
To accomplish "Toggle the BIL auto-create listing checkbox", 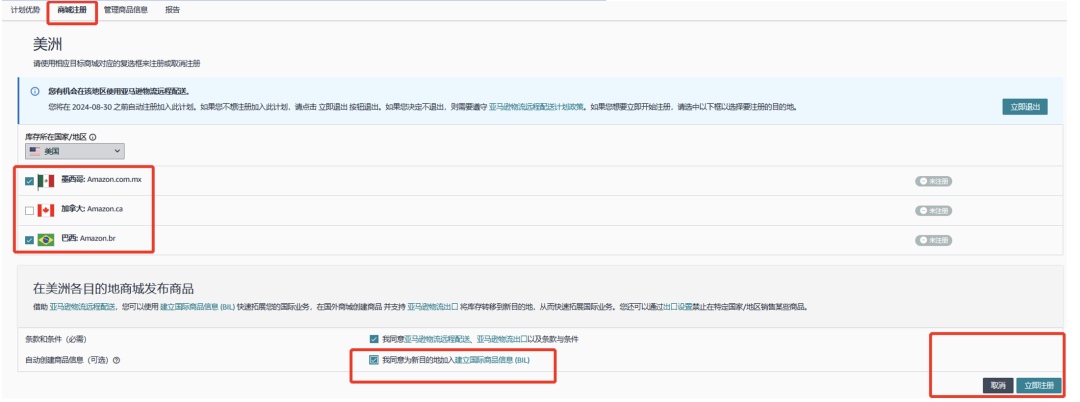I will (374, 359).
